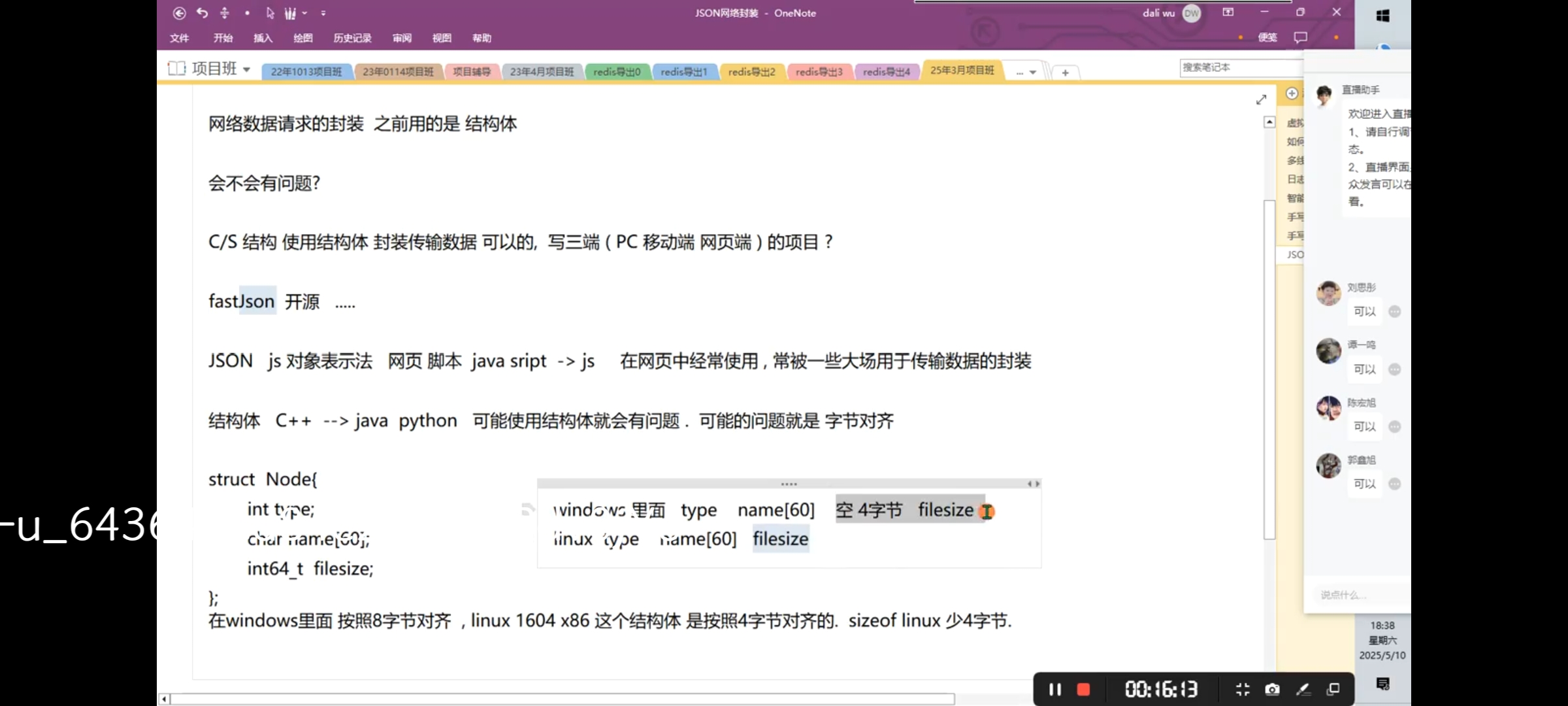The width and height of the screenshot is (1568, 706).
Task: Open the pen set dropdown arrow
Action: pos(304,13)
